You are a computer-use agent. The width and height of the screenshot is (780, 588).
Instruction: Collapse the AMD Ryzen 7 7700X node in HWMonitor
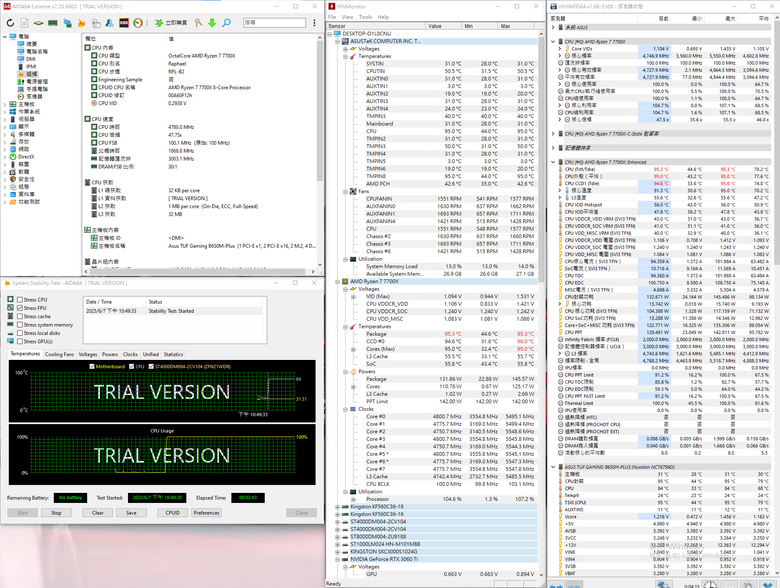click(x=338, y=282)
